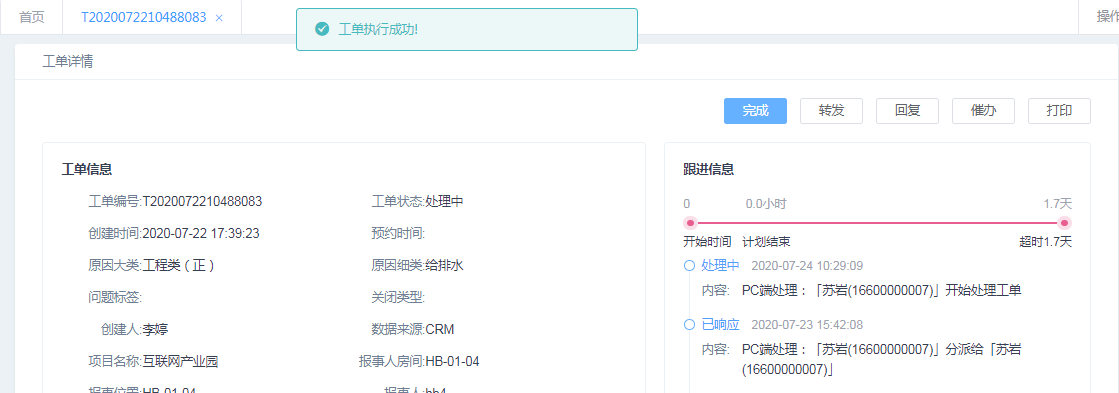
Task: Click the 已响应 timeline circle marker
Action: coord(689,325)
